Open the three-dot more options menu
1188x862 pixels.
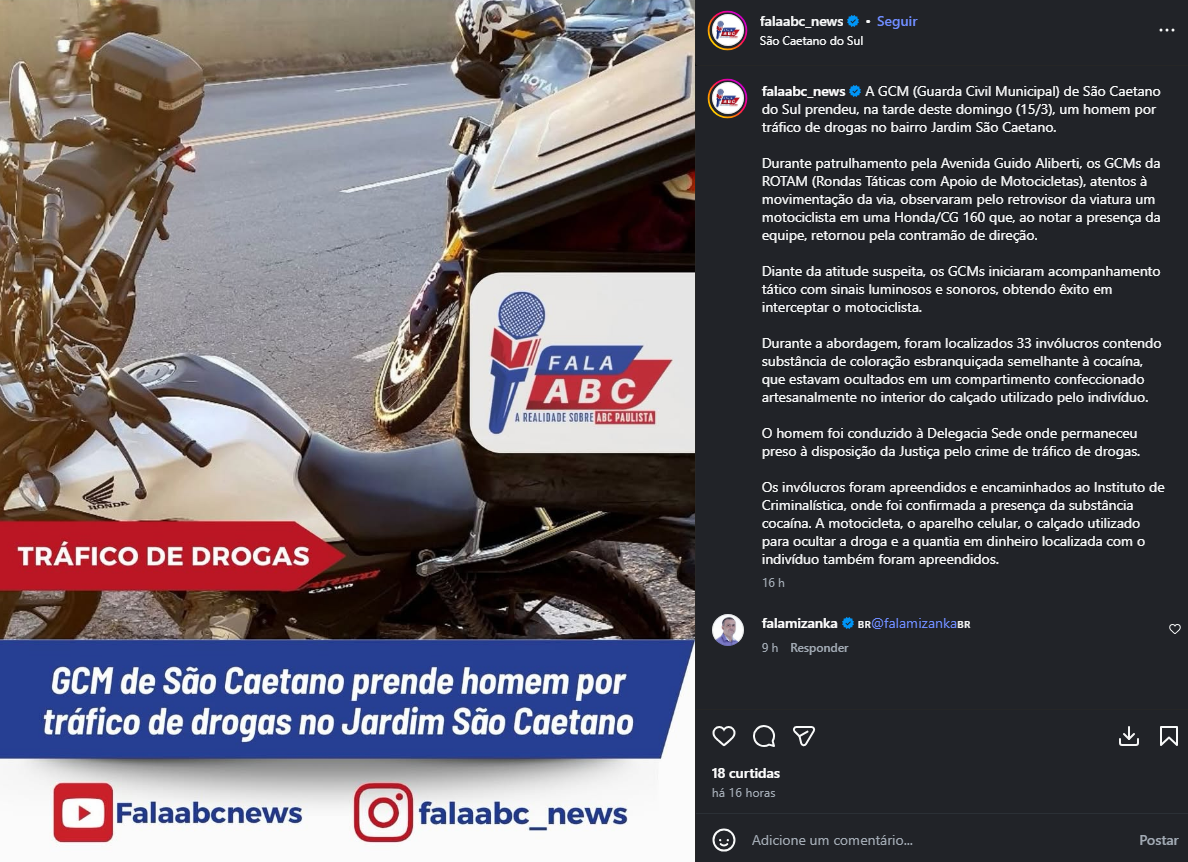[x=1167, y=30]
